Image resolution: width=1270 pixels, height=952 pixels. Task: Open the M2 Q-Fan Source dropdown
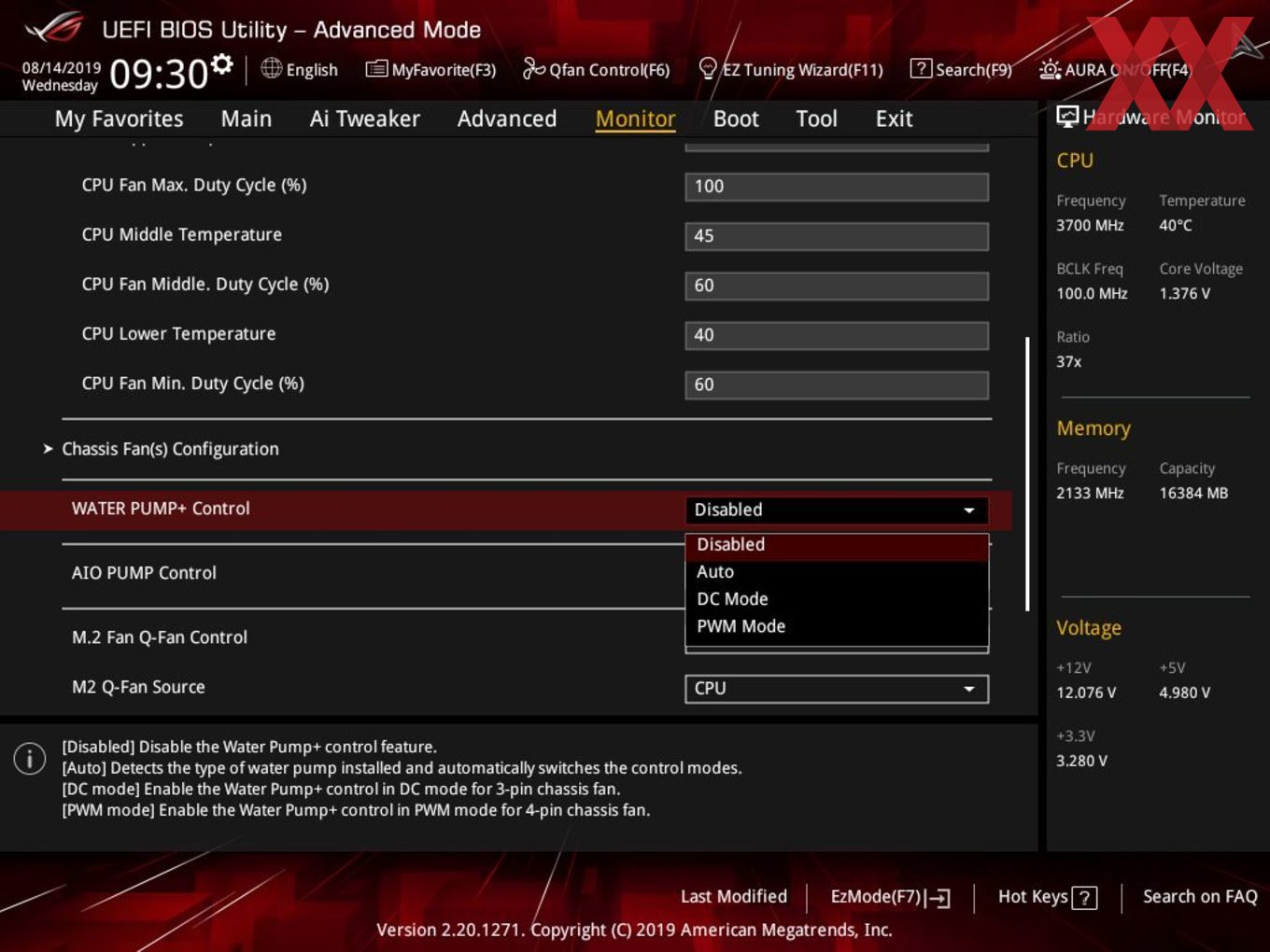(x=836, y=689)
